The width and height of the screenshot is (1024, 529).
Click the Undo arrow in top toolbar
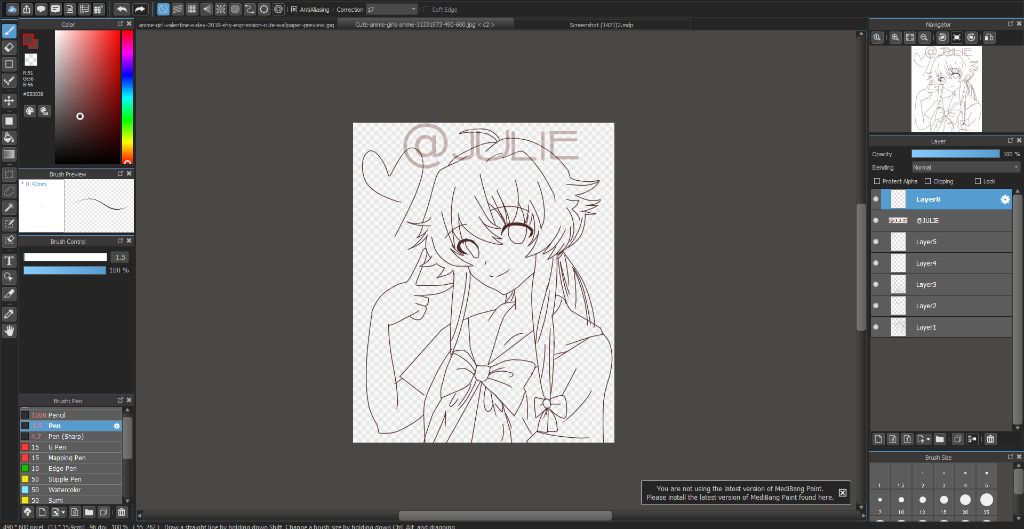121,9
